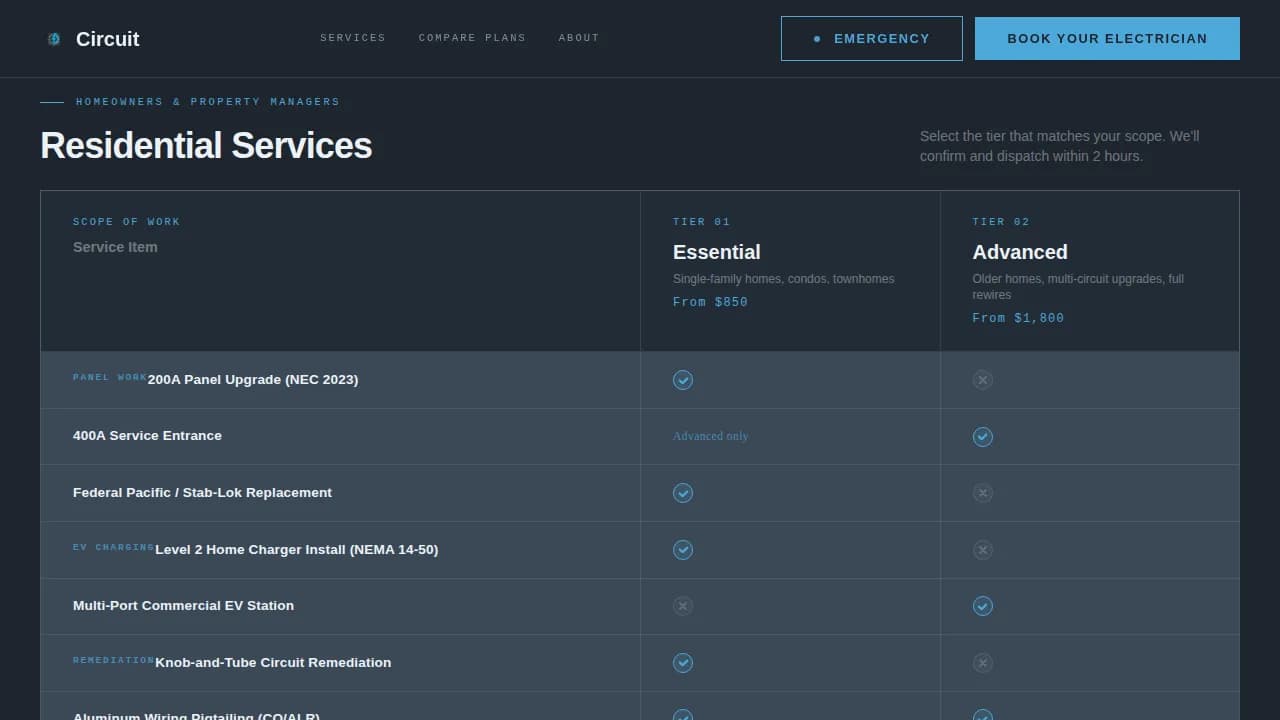Image resolution: width=1280 pixels, height=720 pixels.
Task: Expand the PANEL WORK section
Action: 109,377
